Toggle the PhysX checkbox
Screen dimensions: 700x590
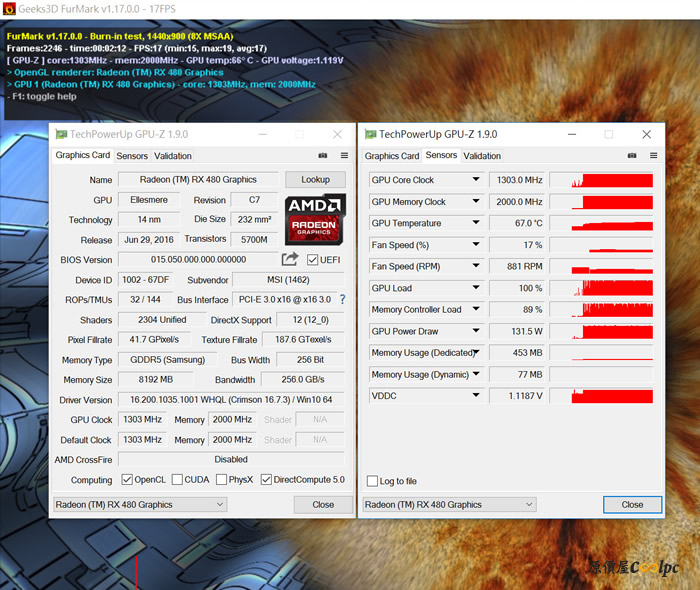pyautogui.click(x=221, y=480)
